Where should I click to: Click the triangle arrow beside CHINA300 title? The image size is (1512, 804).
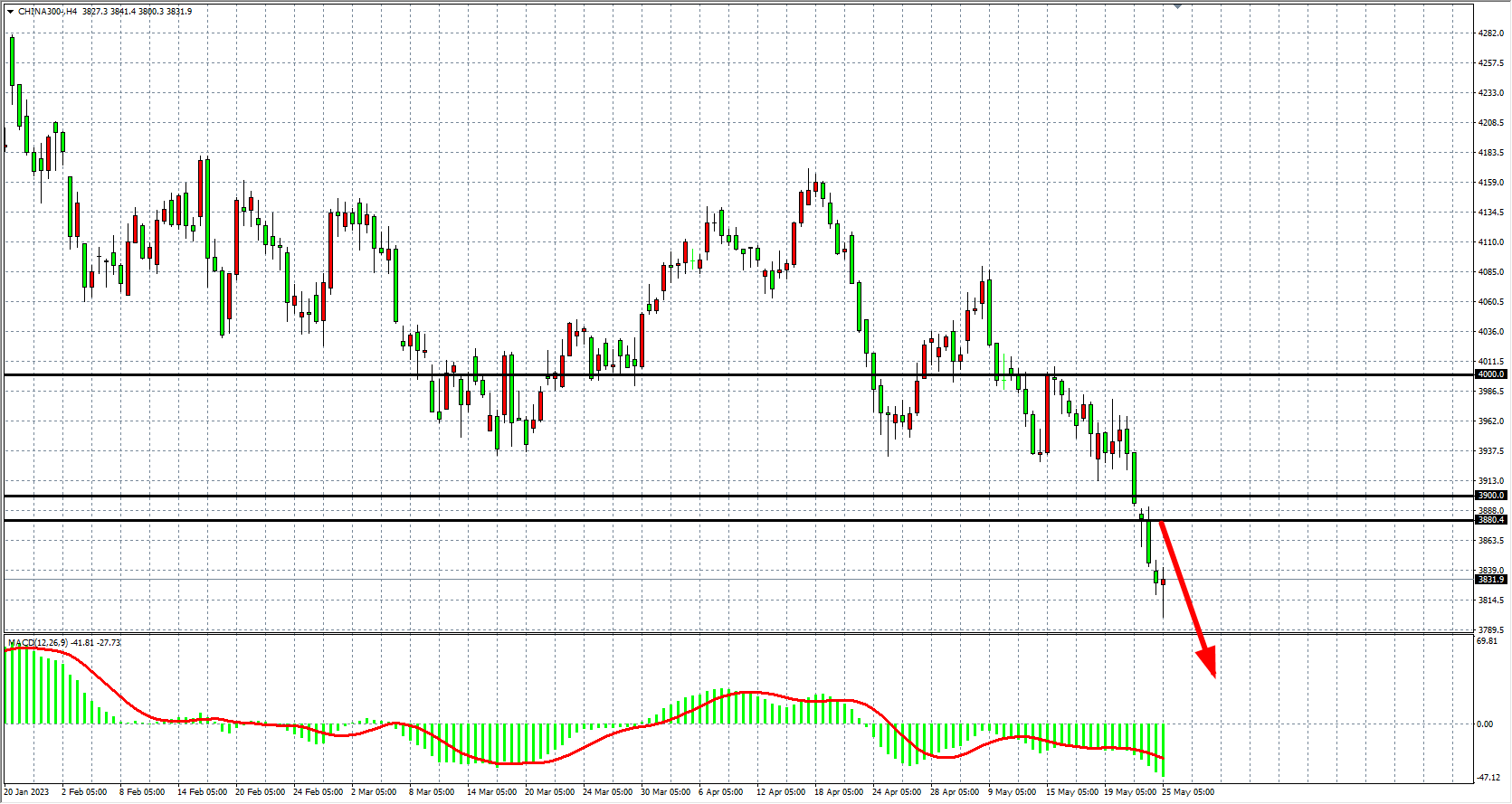click(10, 12)
